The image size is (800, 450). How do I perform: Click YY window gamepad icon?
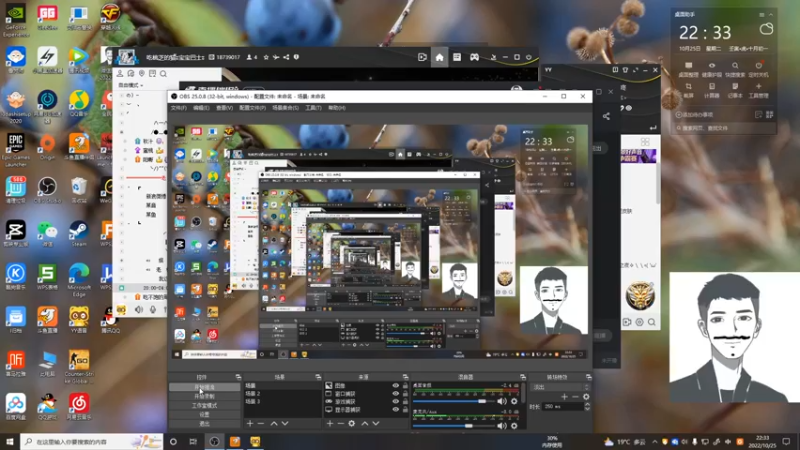pyautogui.click(x=474, y=57)
